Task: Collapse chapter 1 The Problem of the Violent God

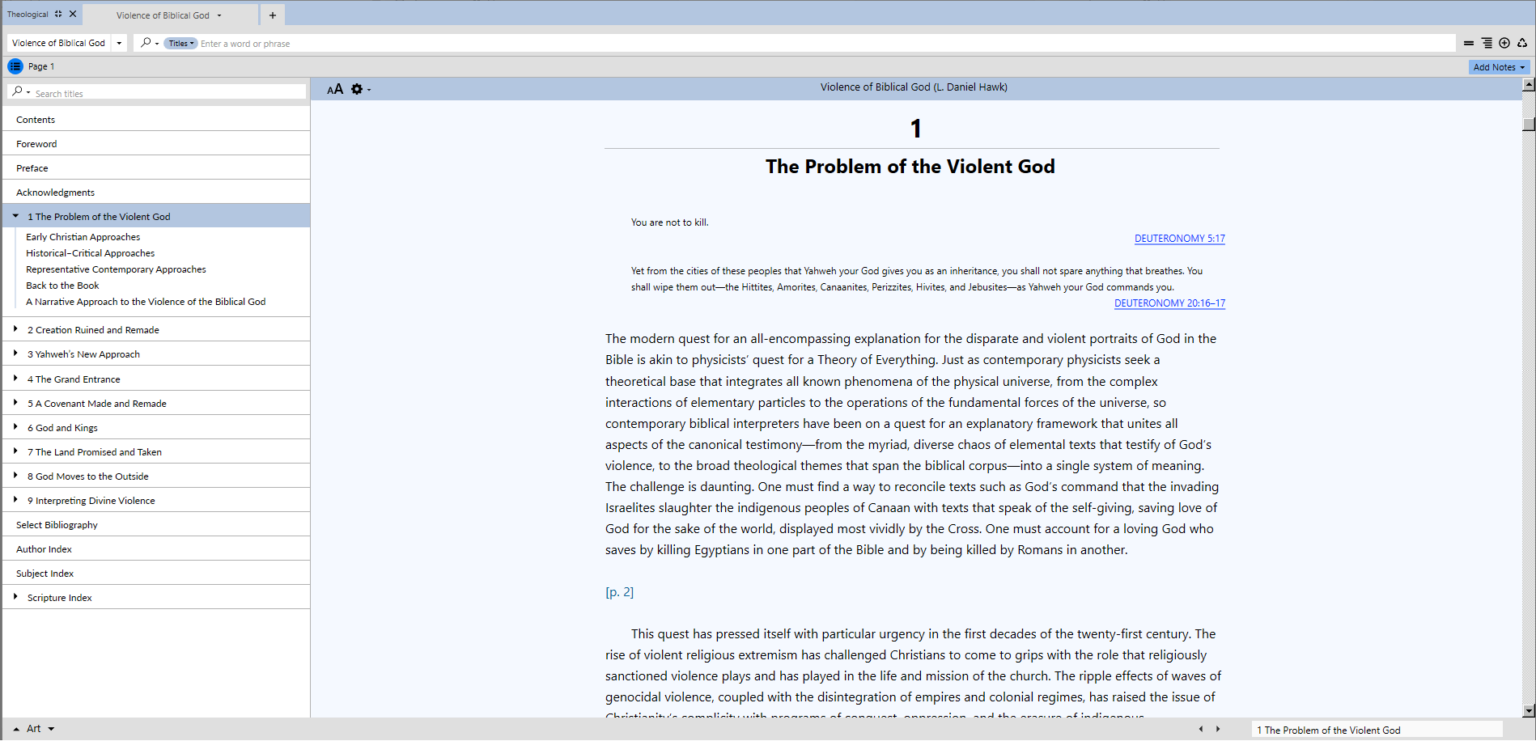Action: 16,216
